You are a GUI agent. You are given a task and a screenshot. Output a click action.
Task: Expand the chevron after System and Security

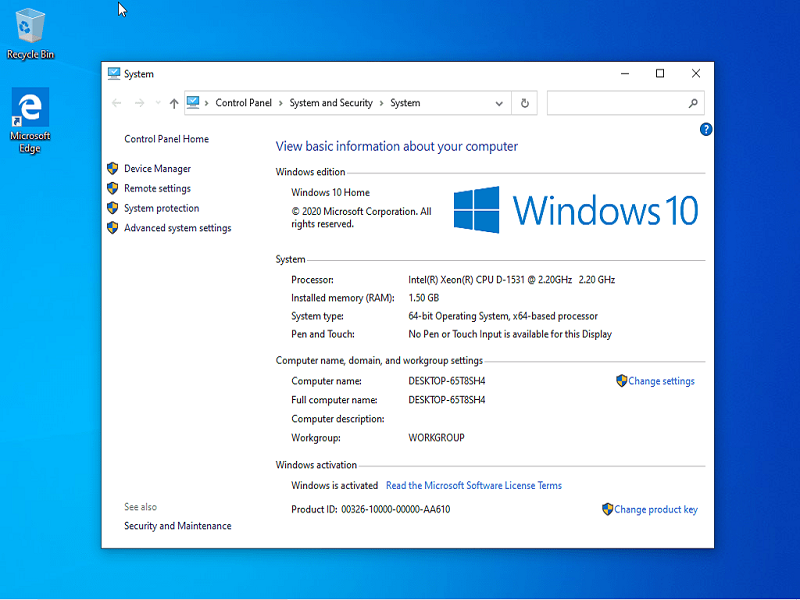pos(381,103)
